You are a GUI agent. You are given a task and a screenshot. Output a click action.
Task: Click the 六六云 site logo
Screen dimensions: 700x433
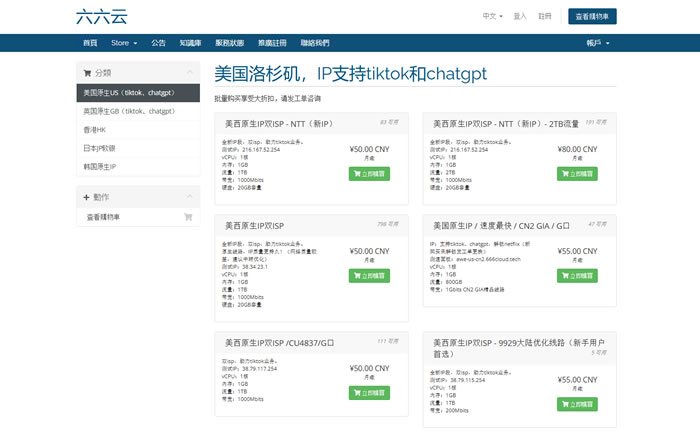click(x=101, y=16)
